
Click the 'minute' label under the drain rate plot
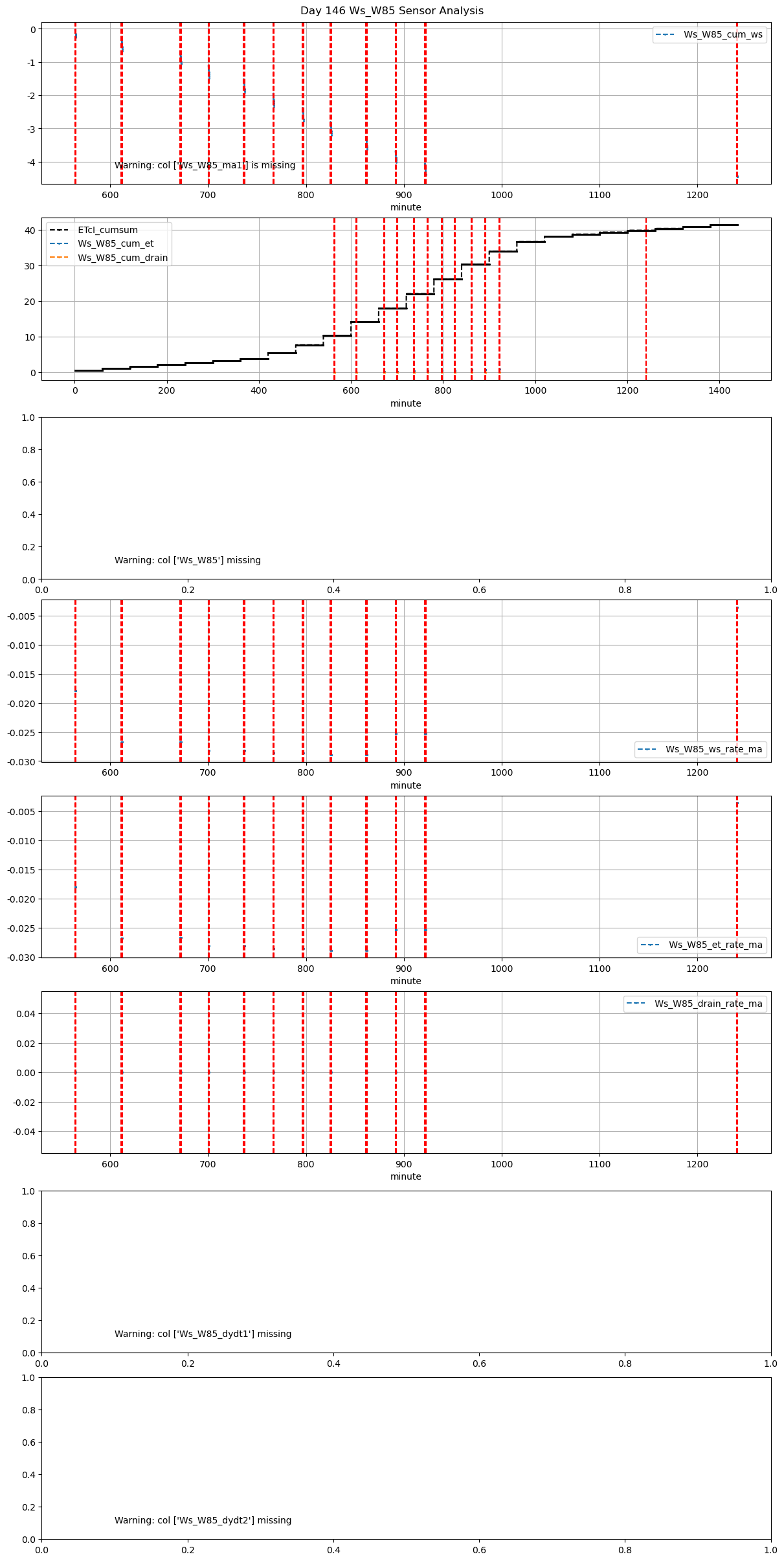[x=405, y=1176]
